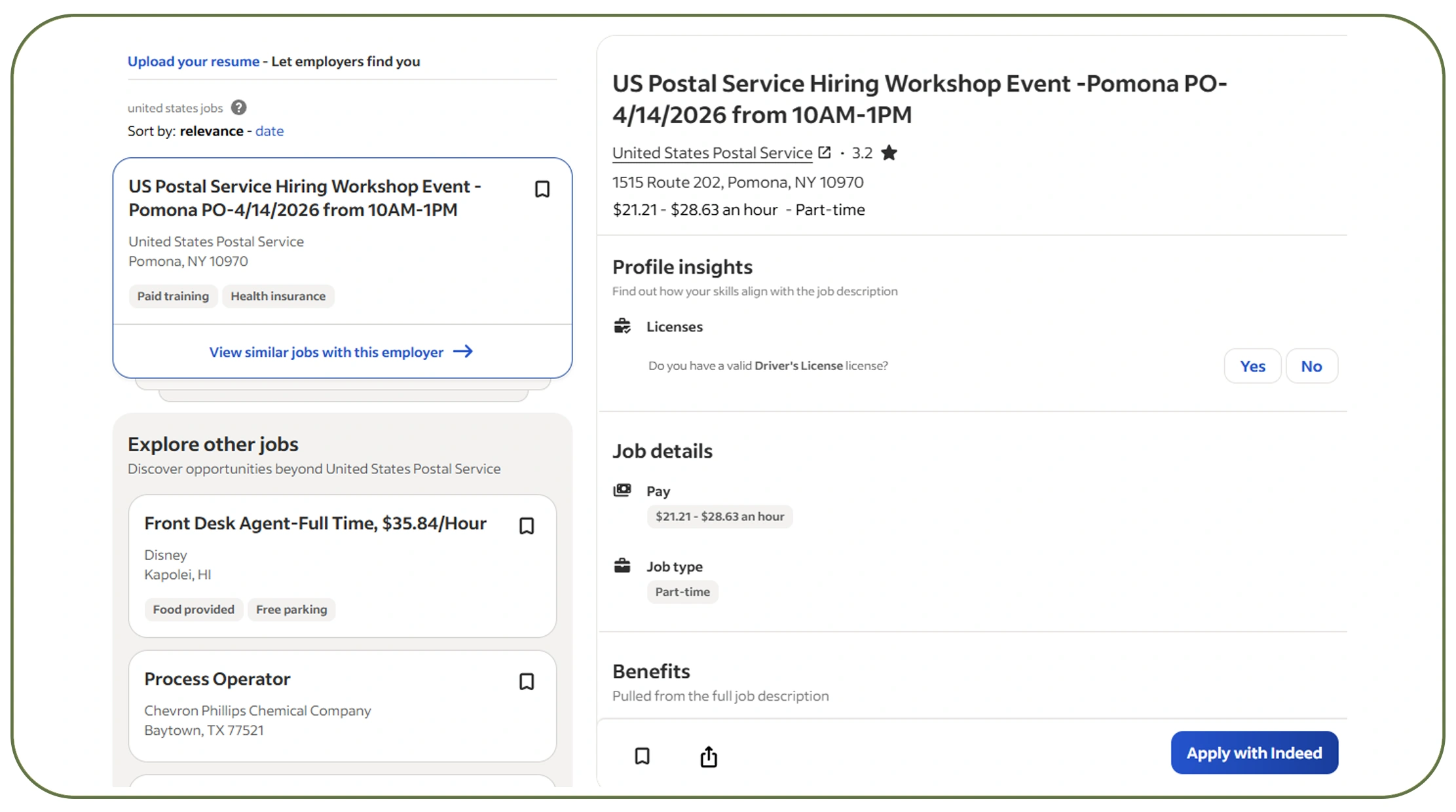
Task: Share this job posting
Action: [708, 756]
